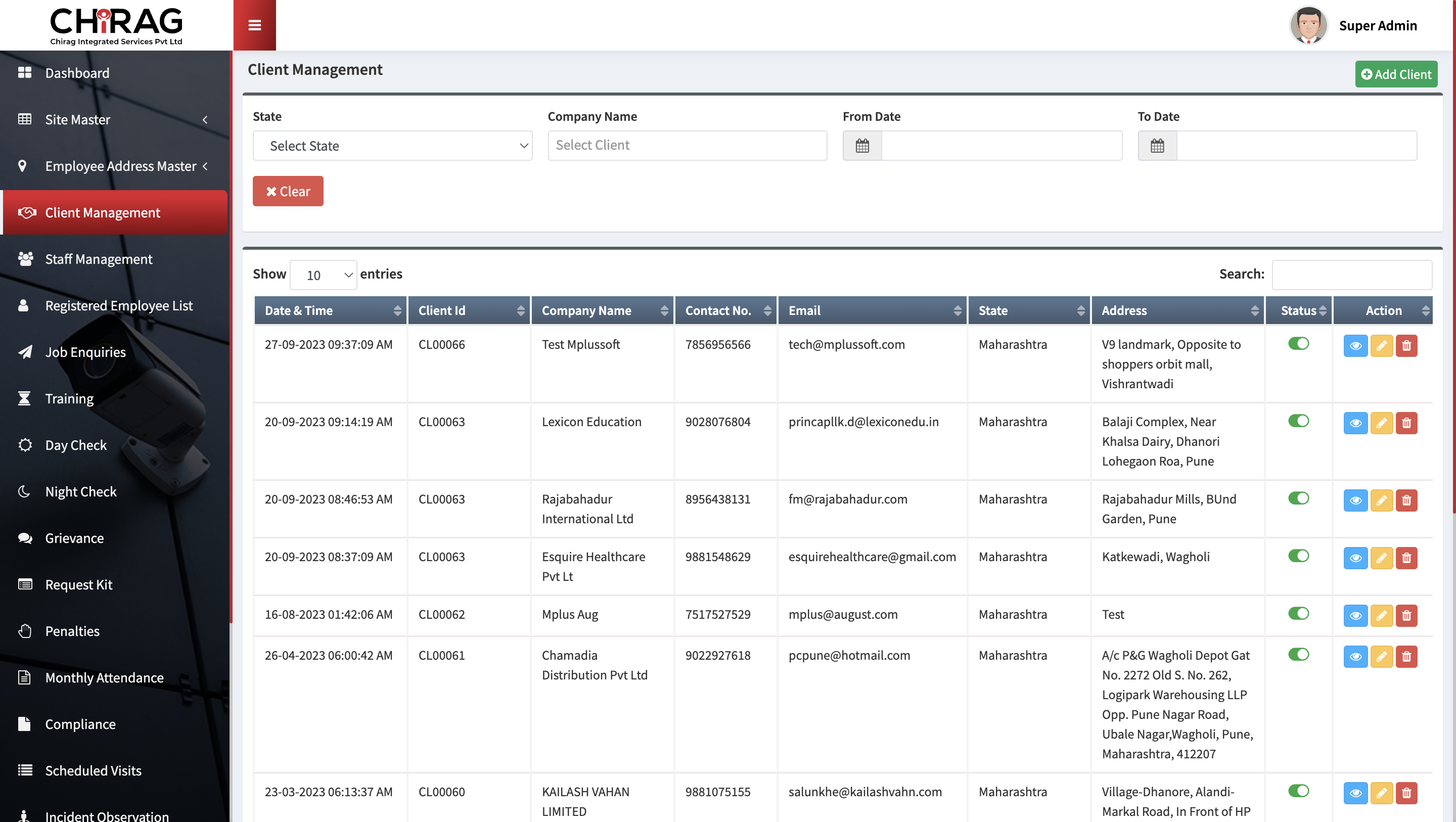Open the Select State dropdown
This screenshot has width=1456, height=822.
[x=392, y=146]
